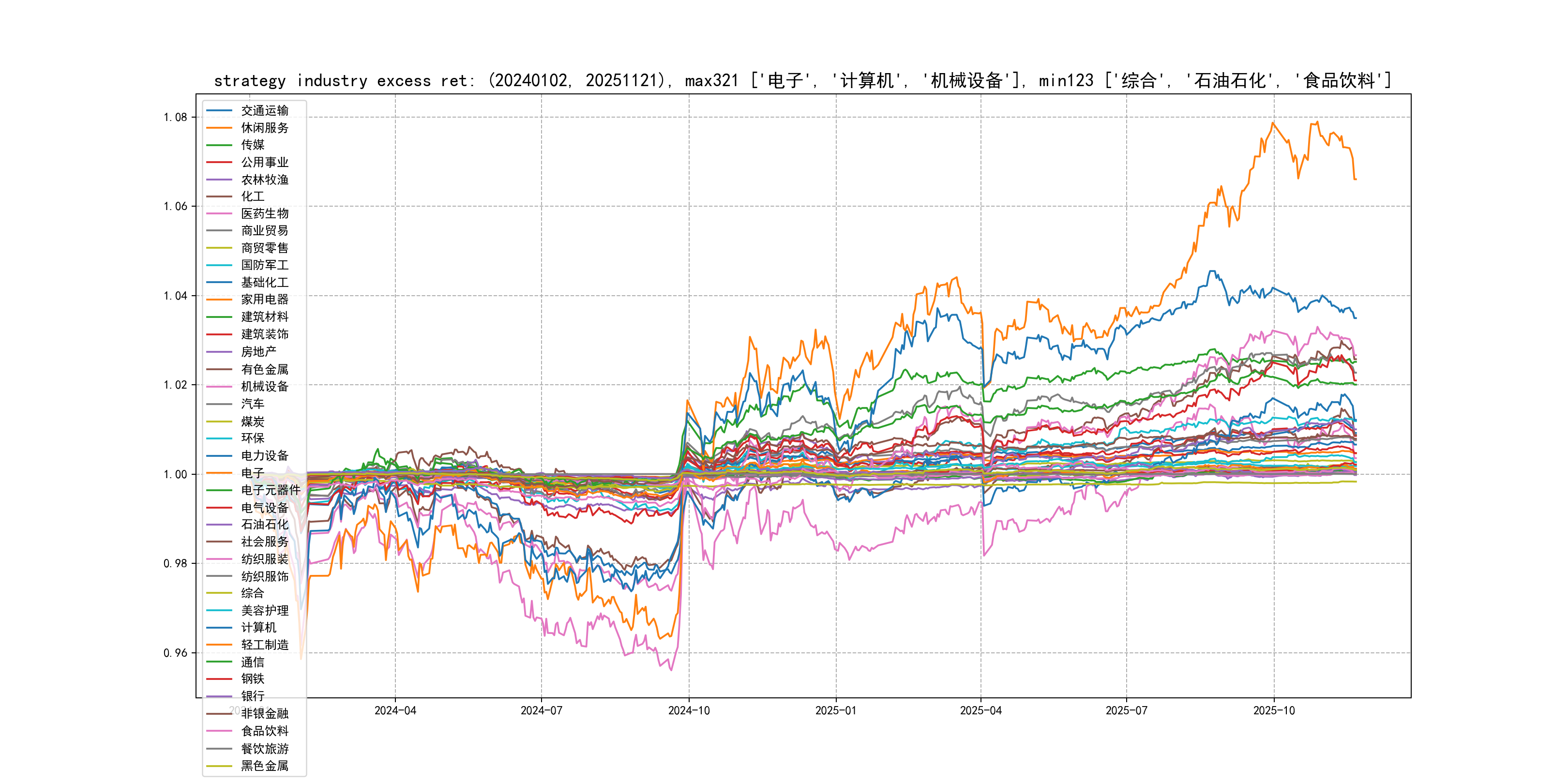Select the 食品饮料 legend entry
Viewport: 1568px width, 784px height.
point(264,731)
